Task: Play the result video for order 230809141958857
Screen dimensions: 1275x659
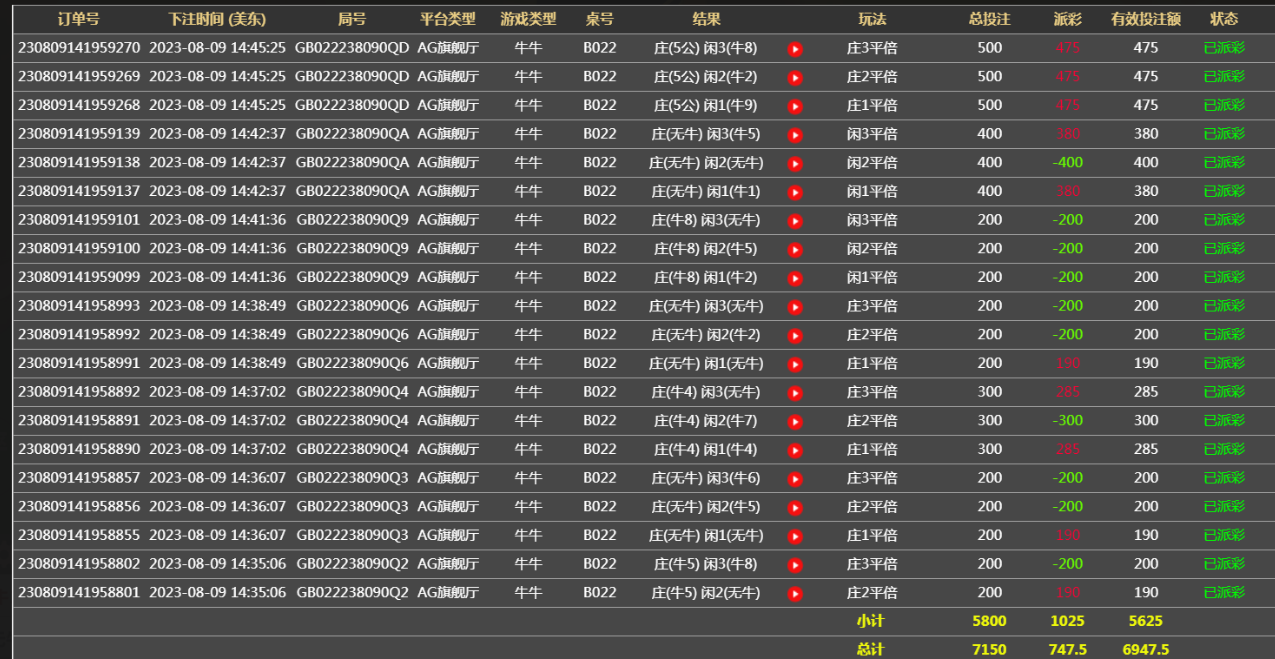Action: (795, 479)
